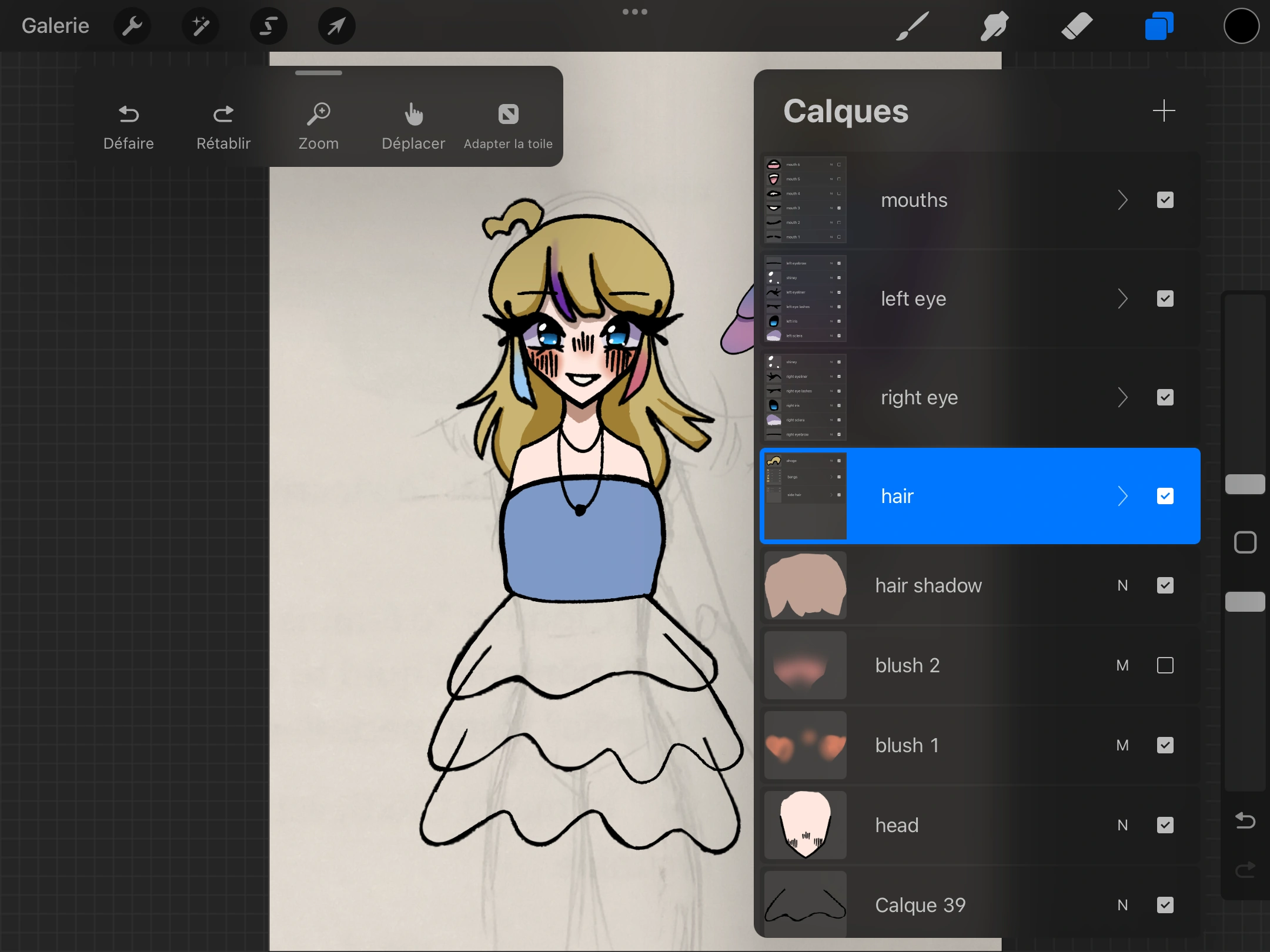Open the Adjustments magic wand menu
The image size is (1270, 952).
[200, 26]
